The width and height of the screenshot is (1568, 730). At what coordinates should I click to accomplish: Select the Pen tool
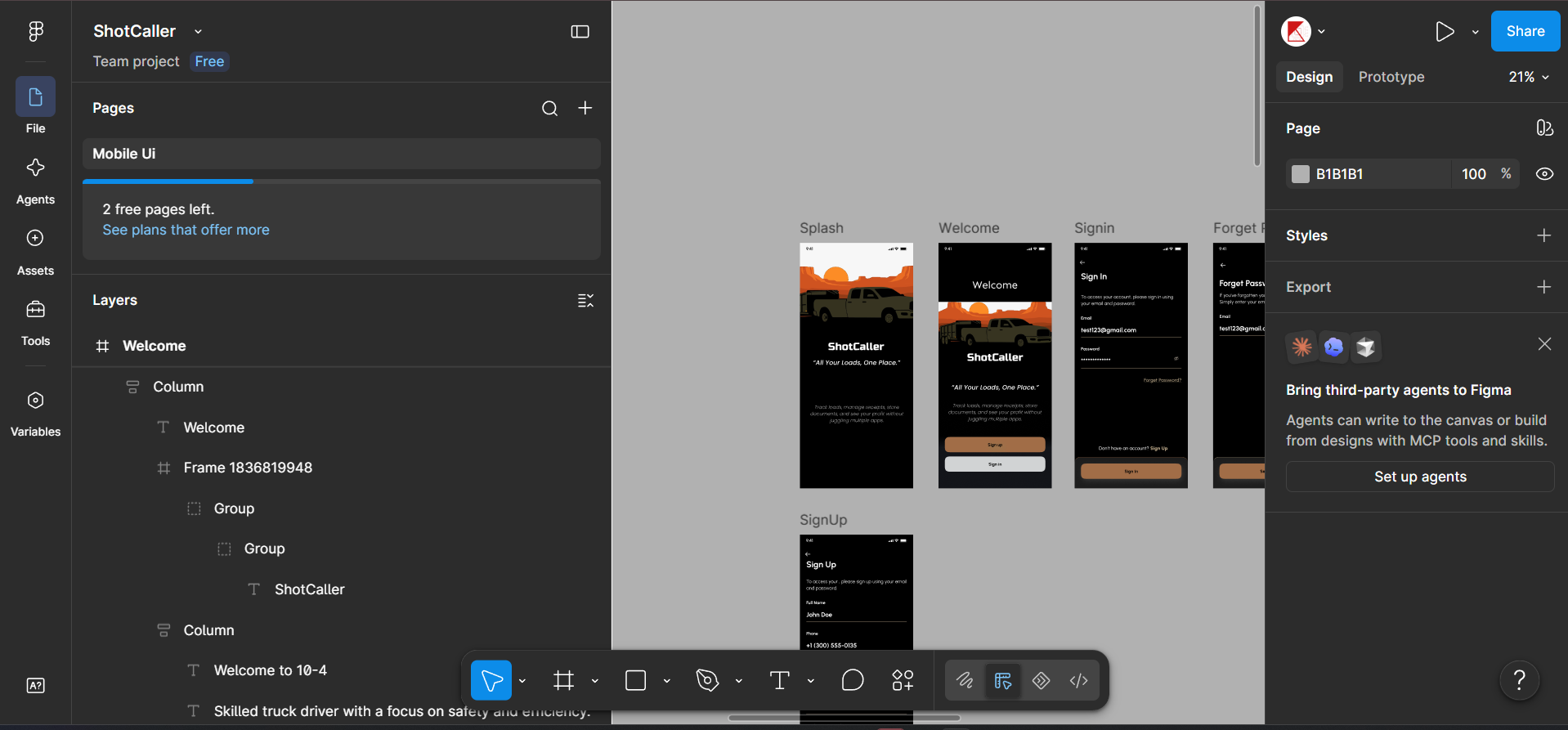[707, 680]
